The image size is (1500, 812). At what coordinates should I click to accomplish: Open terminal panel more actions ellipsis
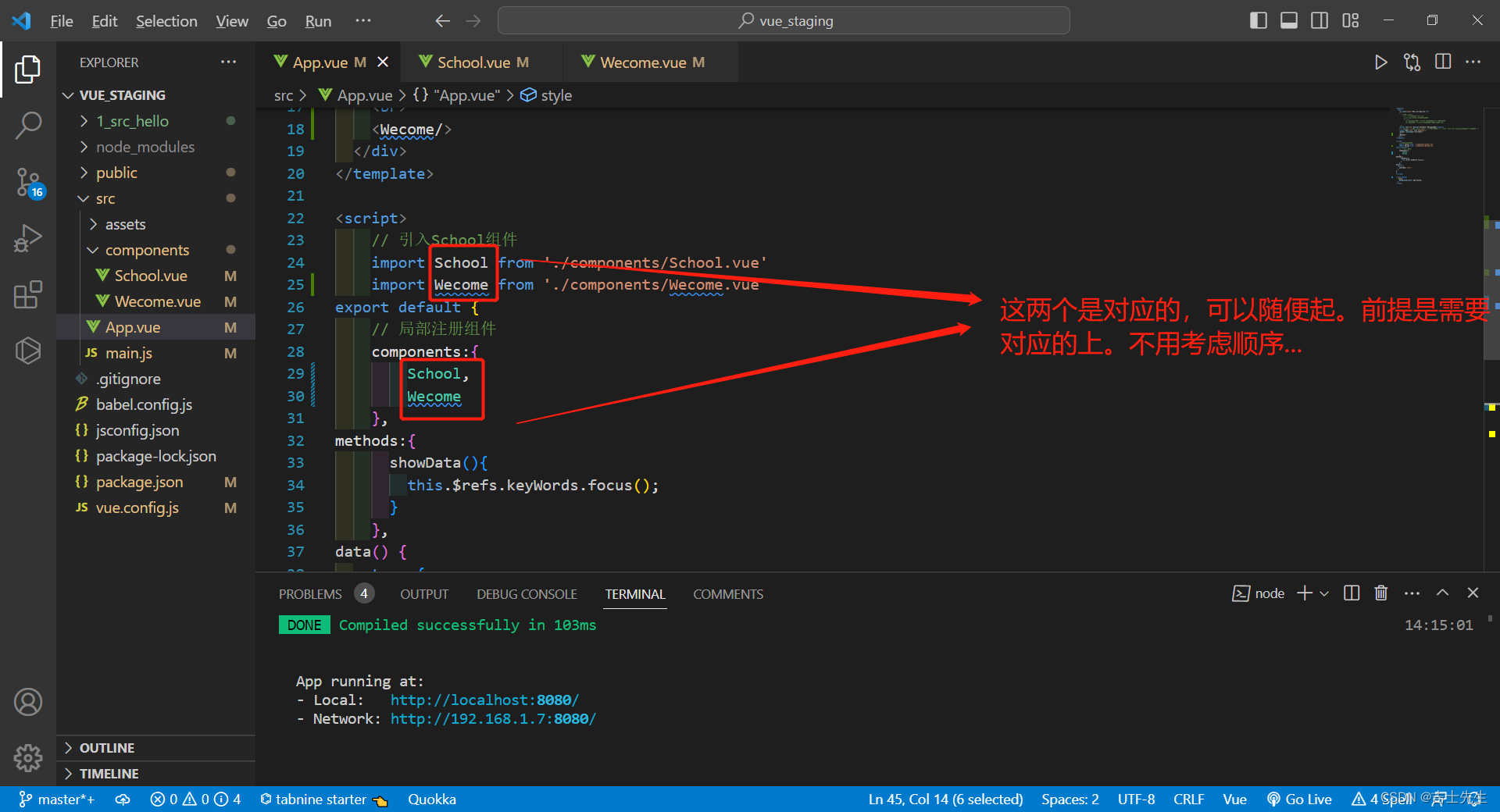[1412, 593]
